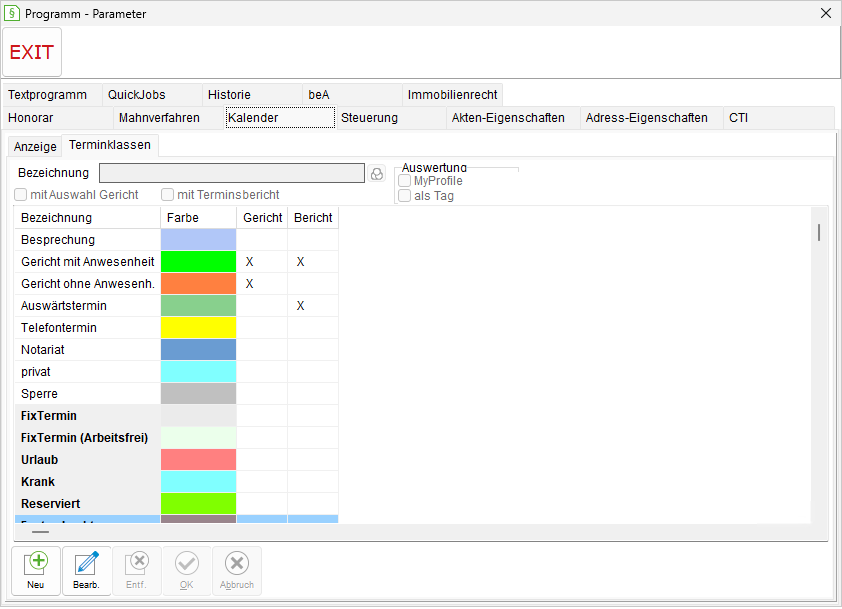
Task: Click Gericht X mark of Gericht mit Anwesenheit
Action: 249,262
